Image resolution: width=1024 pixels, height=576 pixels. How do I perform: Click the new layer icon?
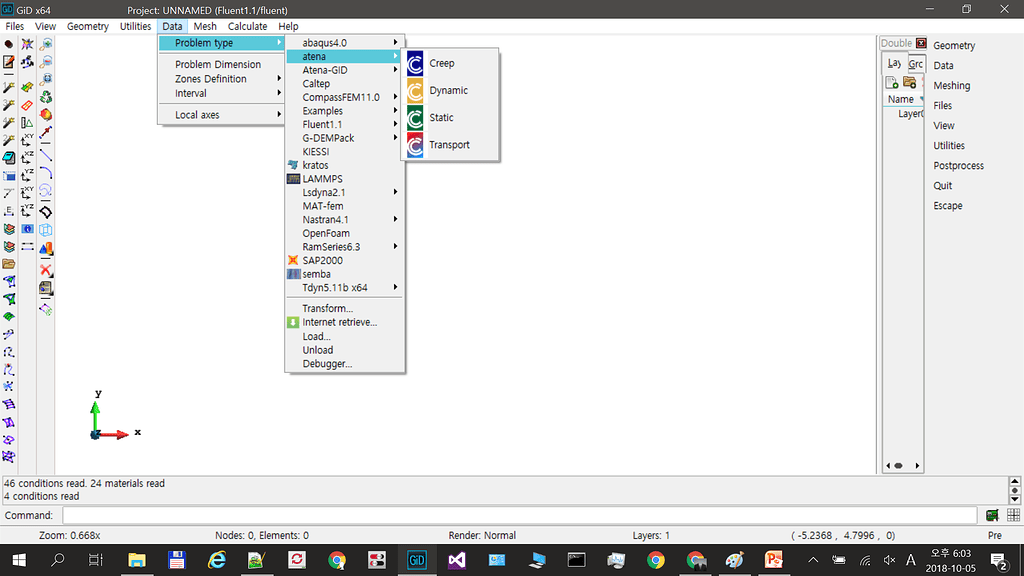(x=893, y=82)
